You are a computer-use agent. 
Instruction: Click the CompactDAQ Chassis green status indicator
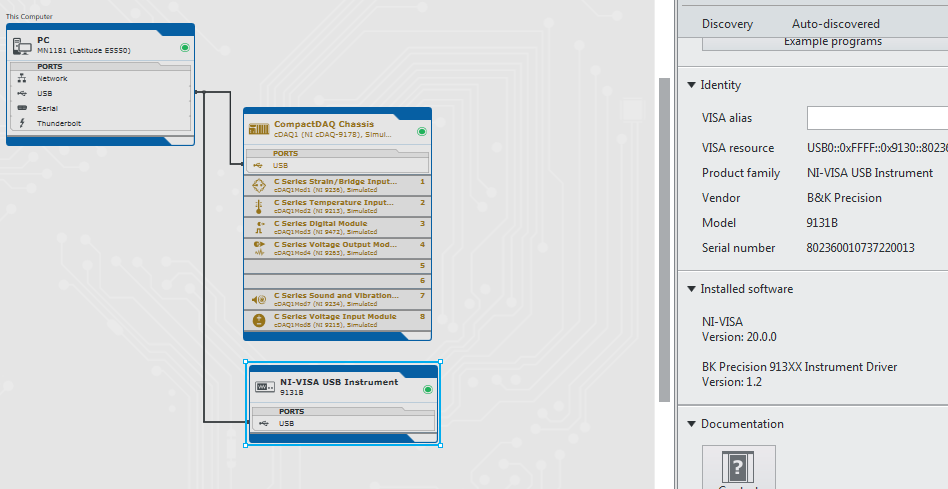tap(422, 132)
